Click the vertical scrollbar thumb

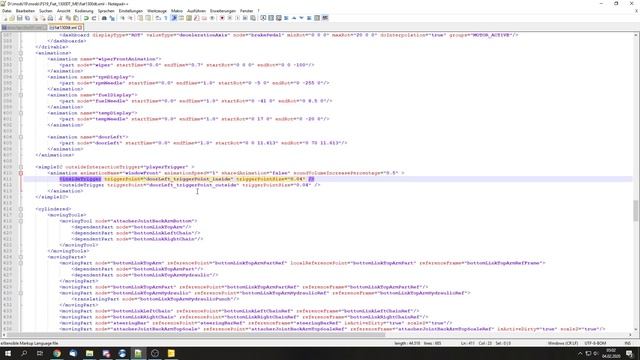(x=636, y=210)
